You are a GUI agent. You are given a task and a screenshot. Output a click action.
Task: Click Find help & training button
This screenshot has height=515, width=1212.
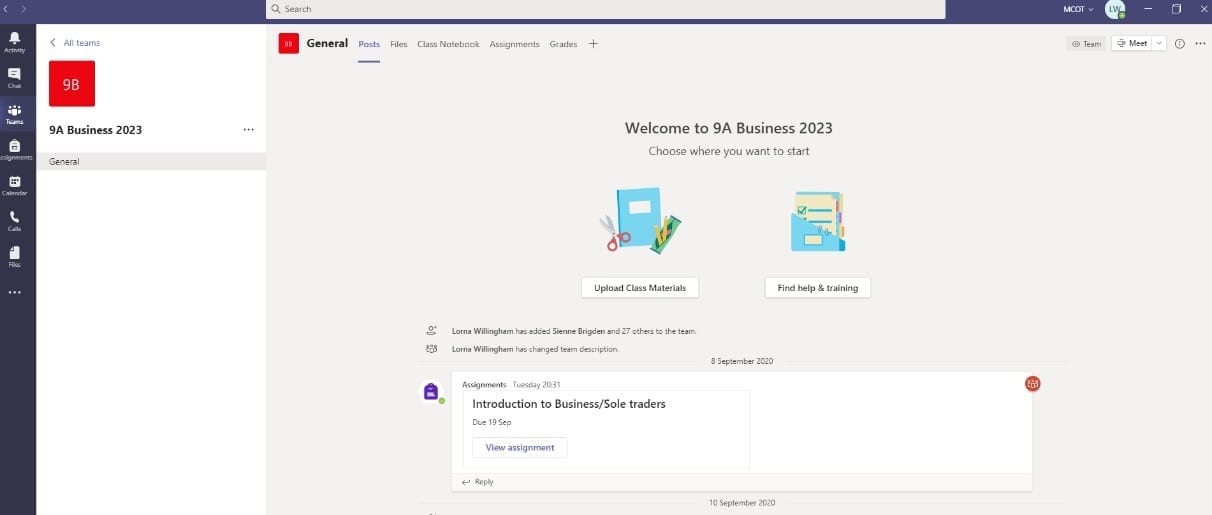(818, 288)
